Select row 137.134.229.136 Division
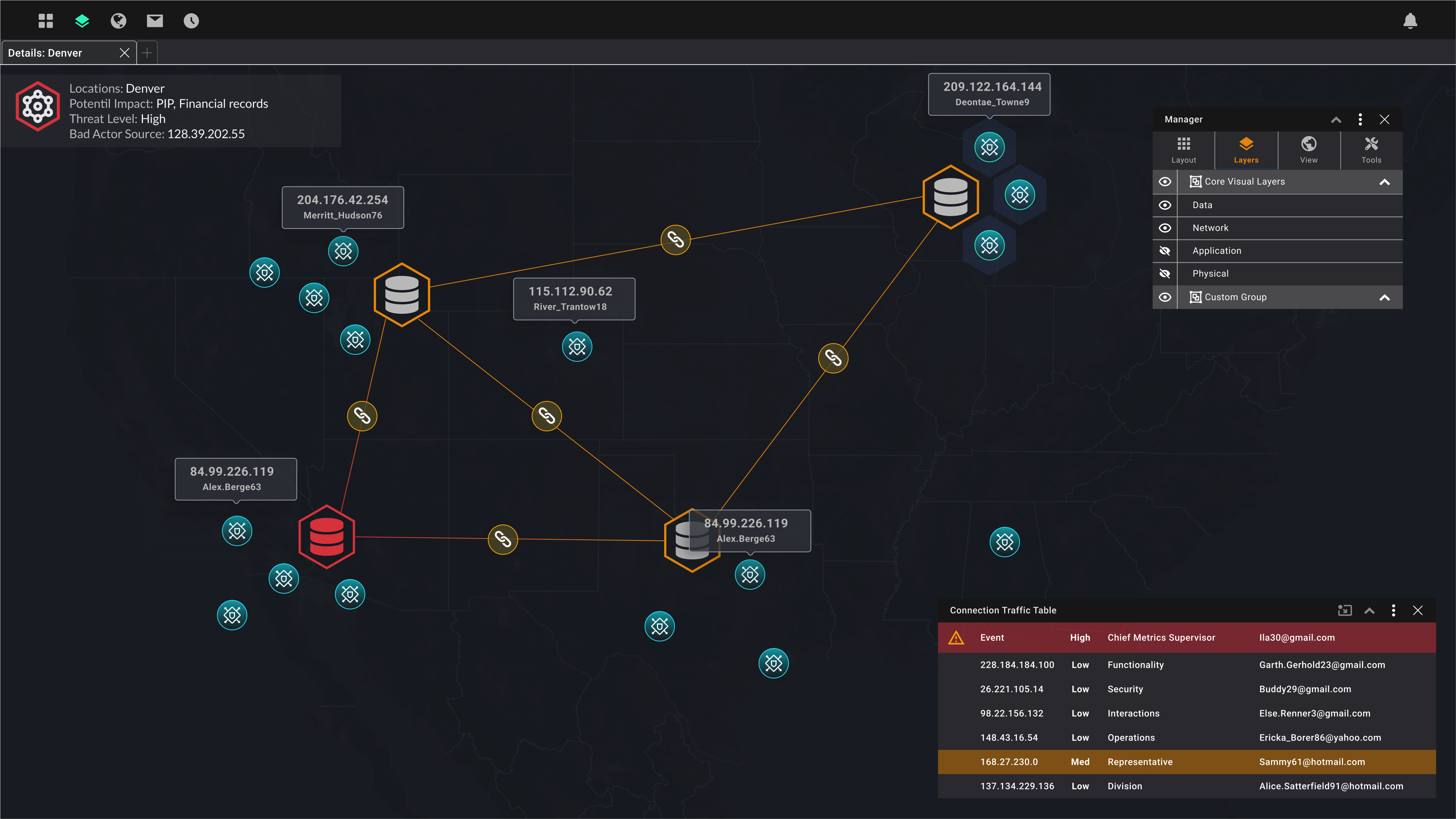Image resolution: width=1456 pixels, height=819 pixels. pyautogui.click(x=1186, y=786)
